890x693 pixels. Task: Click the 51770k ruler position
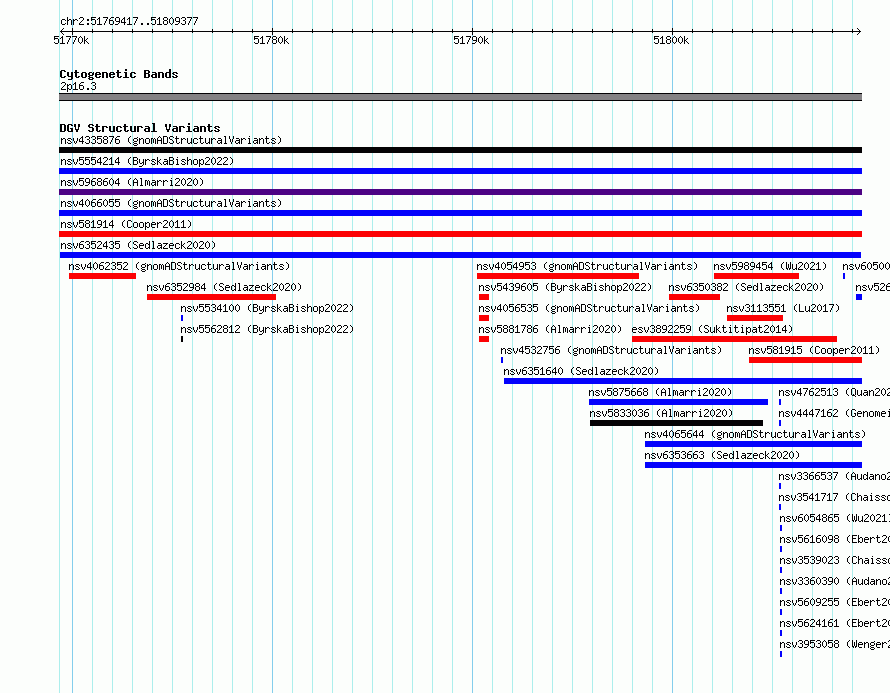(x=71, y=40)
